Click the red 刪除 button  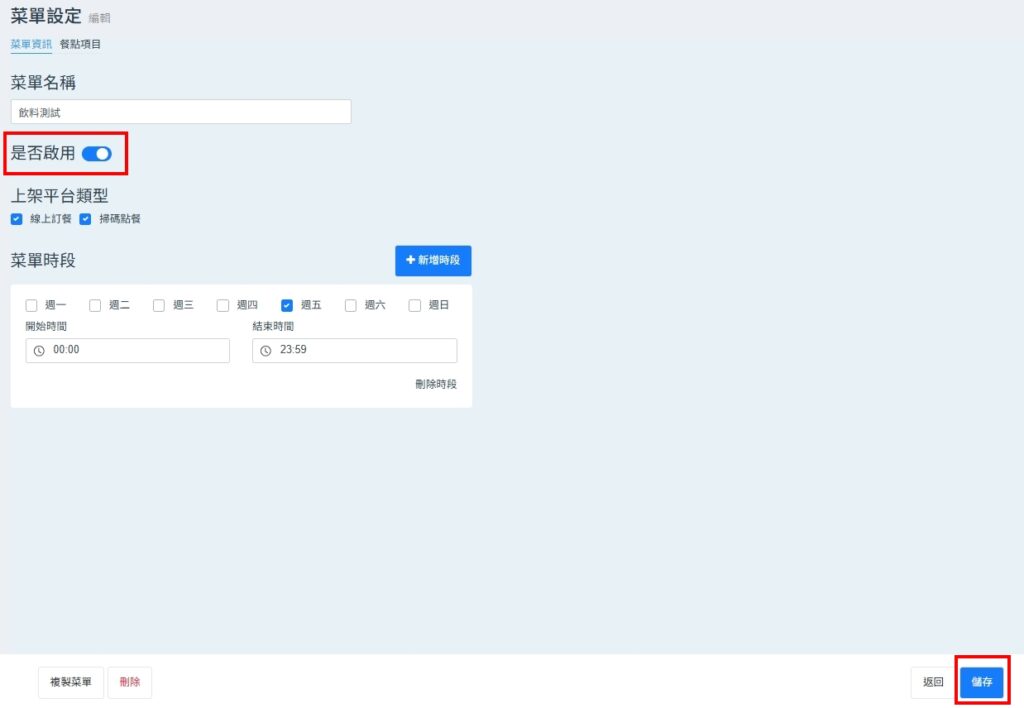tap(130, 682)
